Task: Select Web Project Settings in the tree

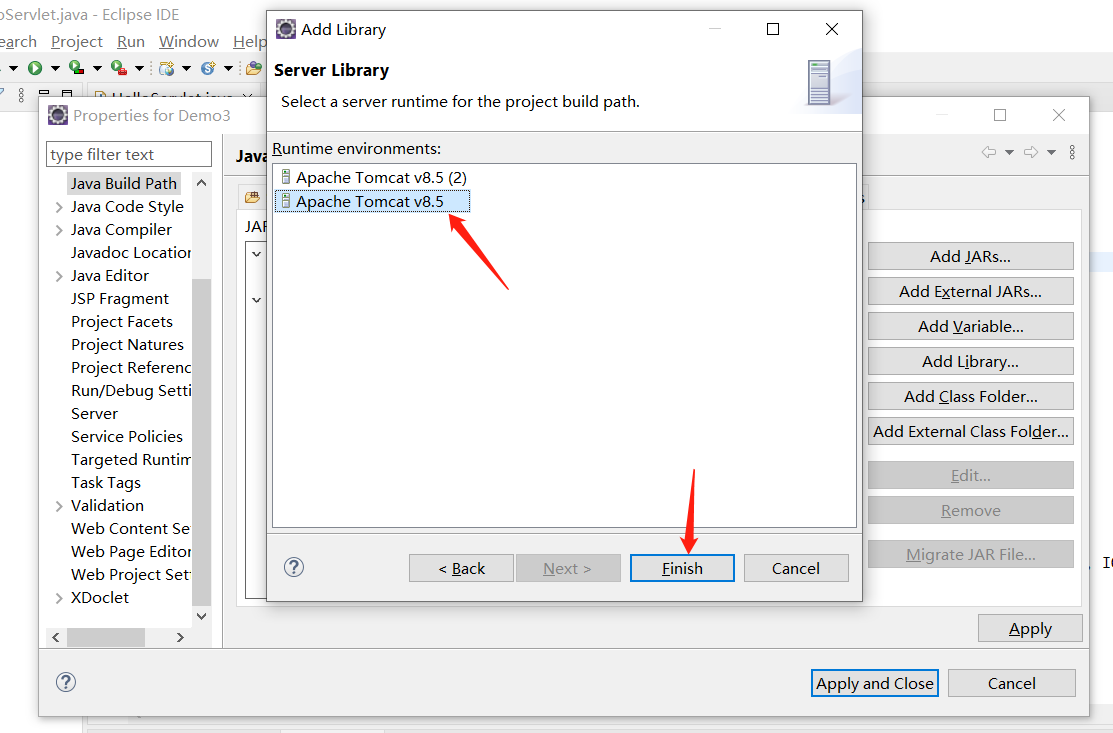Action: [x=131, y=575]
